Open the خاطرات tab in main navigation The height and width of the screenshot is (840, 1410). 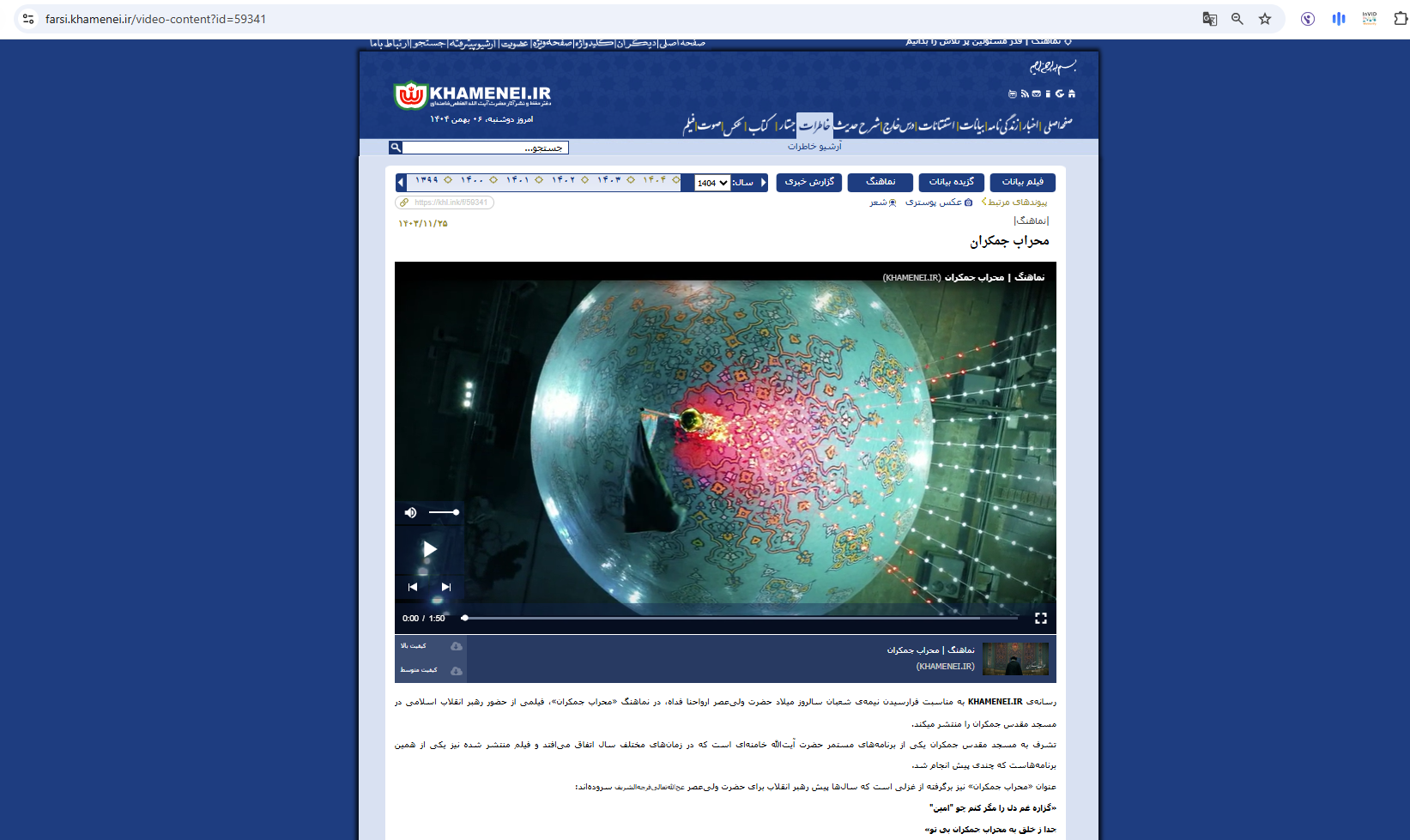pos(814,125)
